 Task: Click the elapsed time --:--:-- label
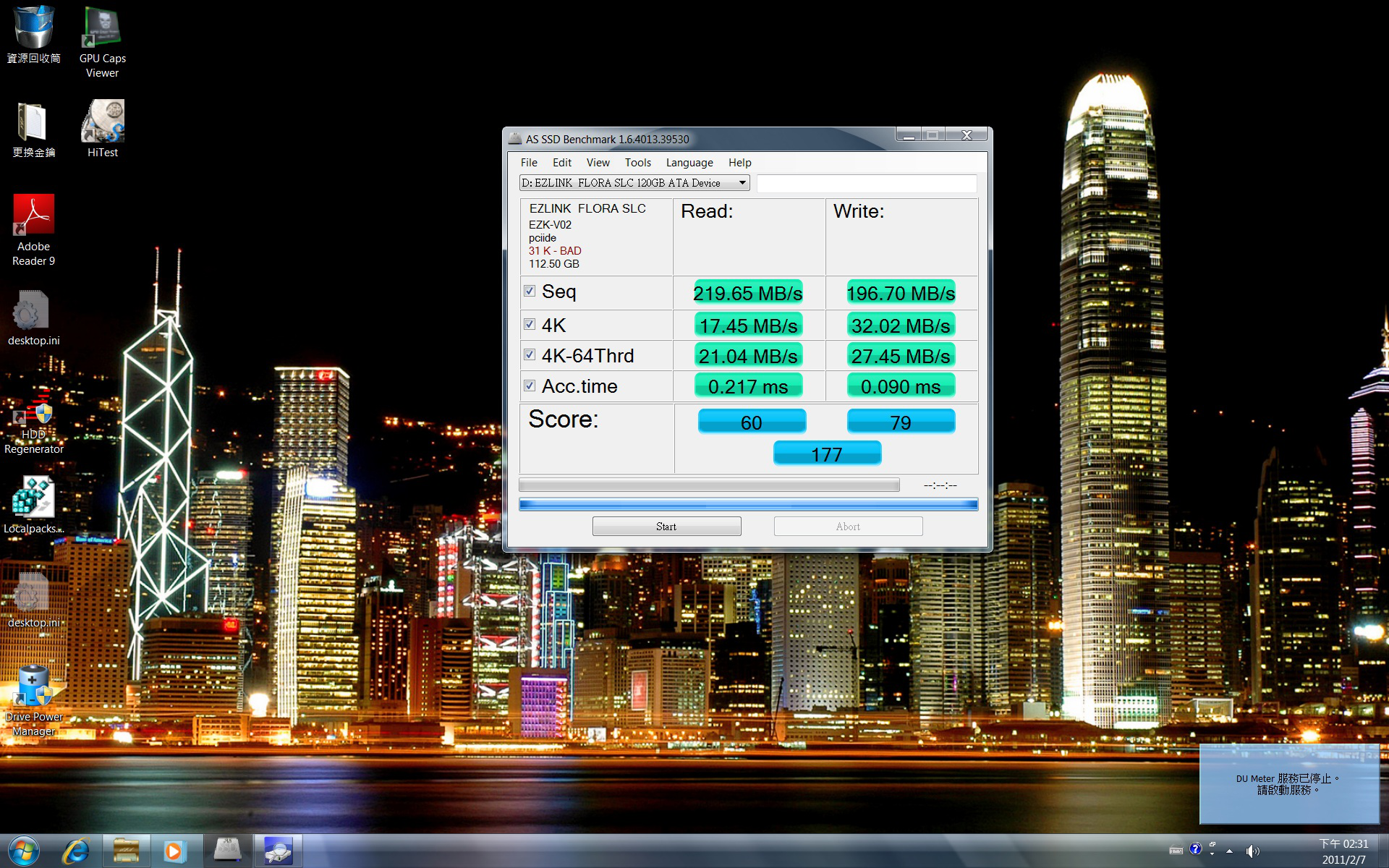[x=940, y=485]
